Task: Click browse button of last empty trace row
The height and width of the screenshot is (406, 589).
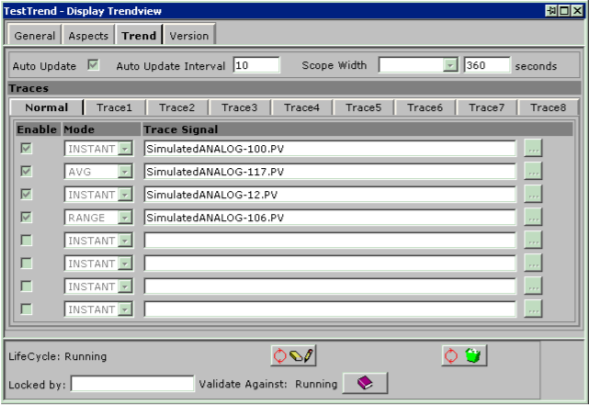Action: click(533, 309)
